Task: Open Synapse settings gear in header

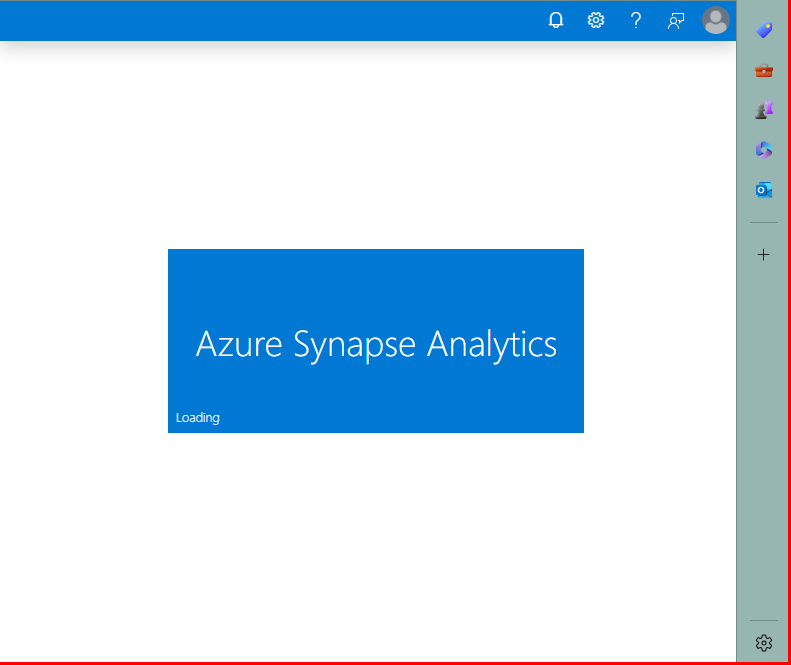Action: coord(596,20)
